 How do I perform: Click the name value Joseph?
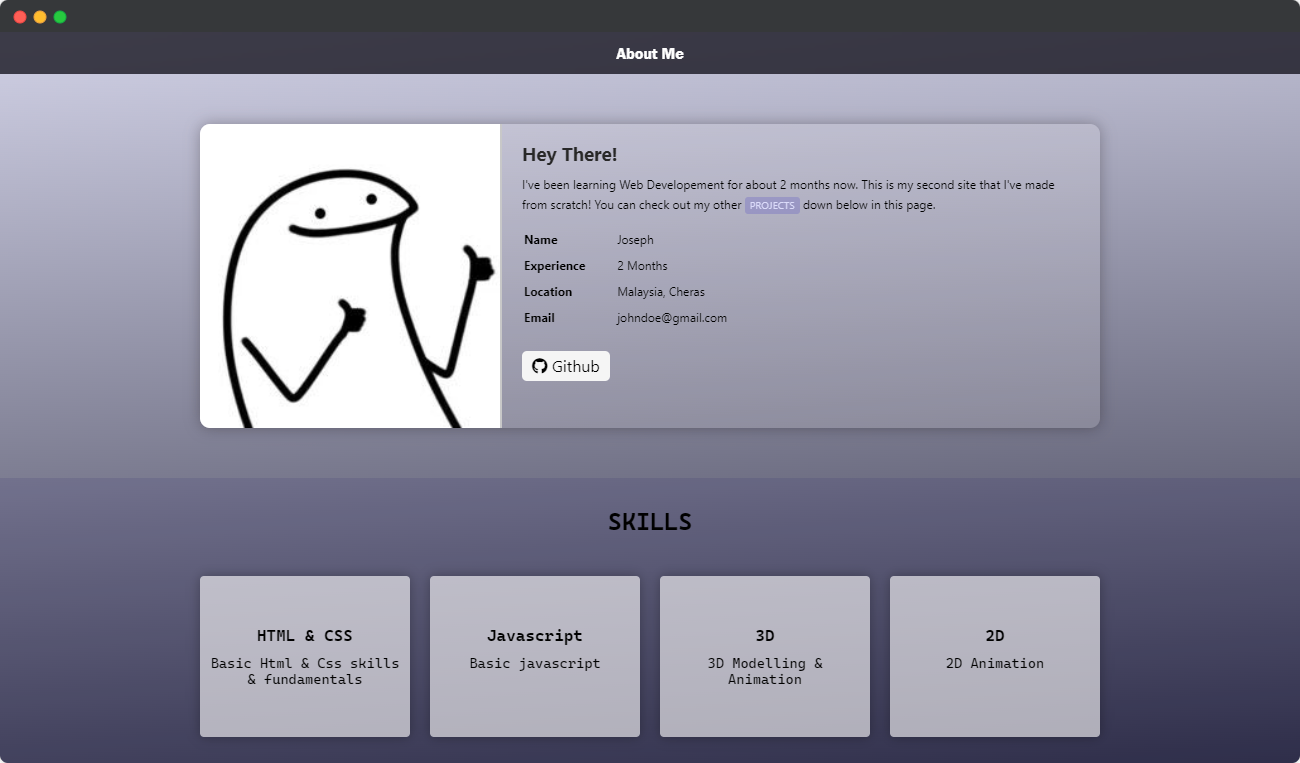point(635,240)
